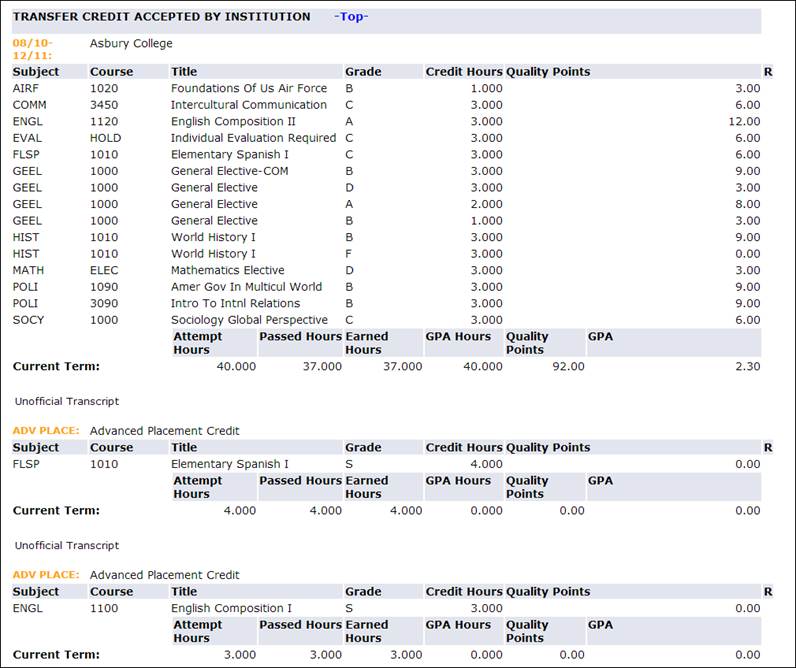Select the '08/10-12/11:' term date label
The image size is (796, 668).
coord(32,49)
